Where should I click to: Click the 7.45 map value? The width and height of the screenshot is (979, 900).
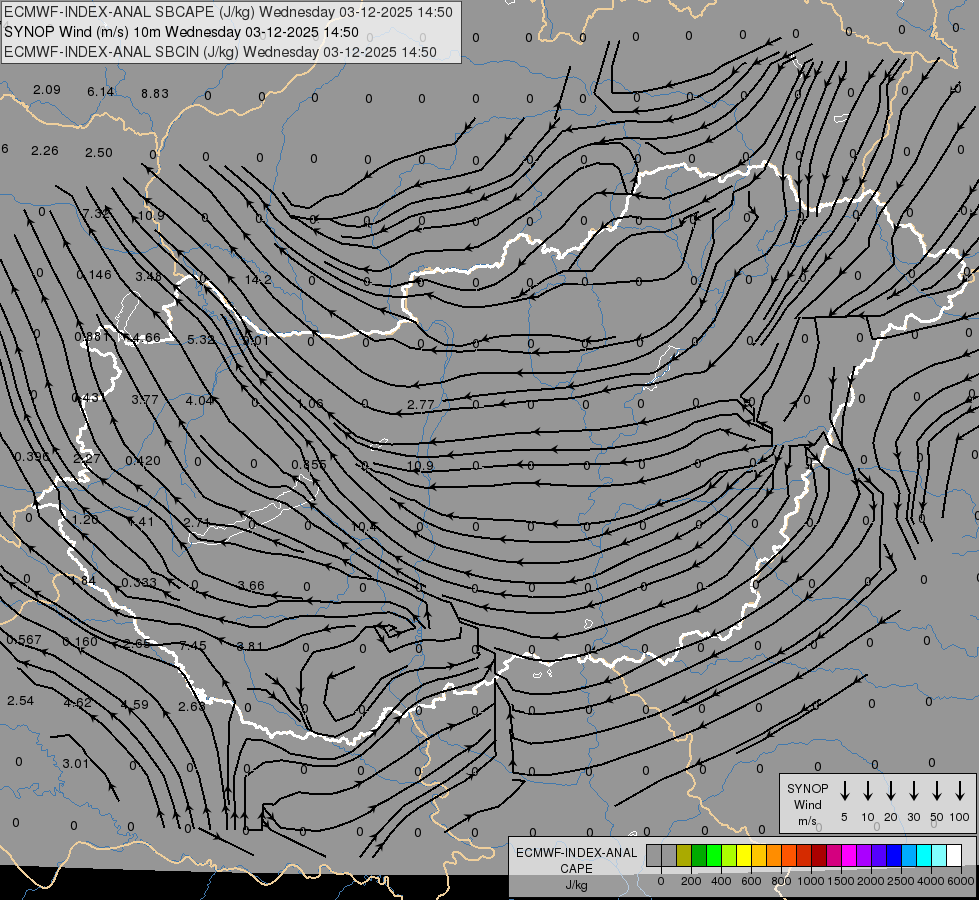(x=192, y=646)
